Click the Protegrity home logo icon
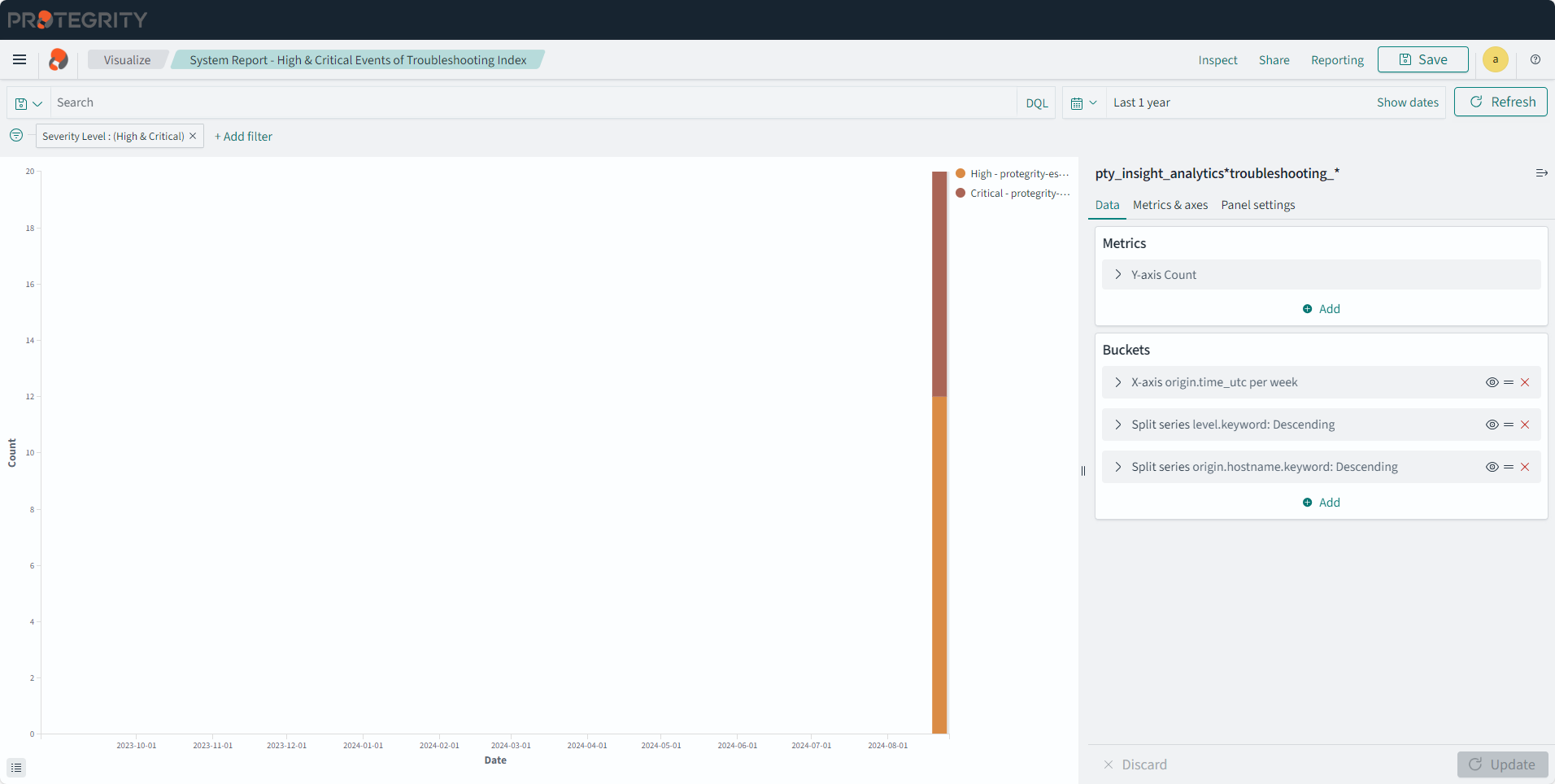This screenshot has width=1555, height=784. (58, 59)
